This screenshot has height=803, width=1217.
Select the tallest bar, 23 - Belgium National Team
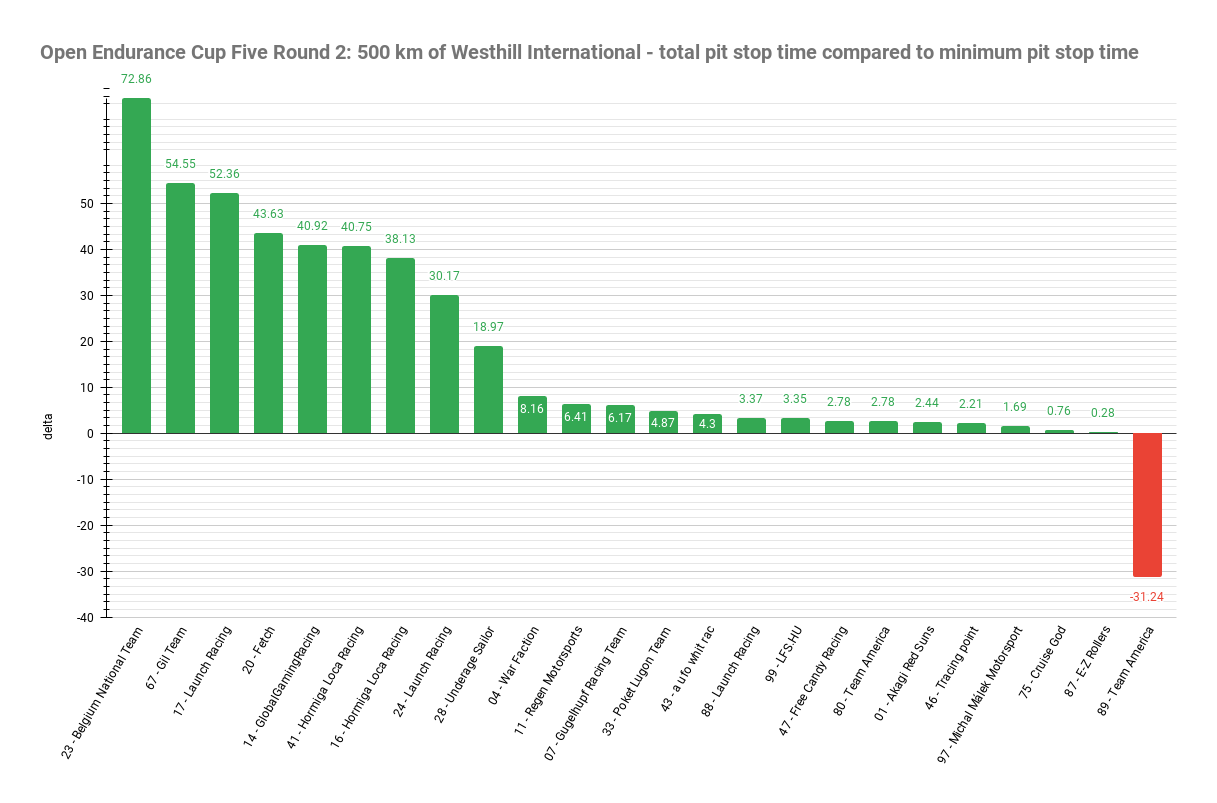click(136, 265)
